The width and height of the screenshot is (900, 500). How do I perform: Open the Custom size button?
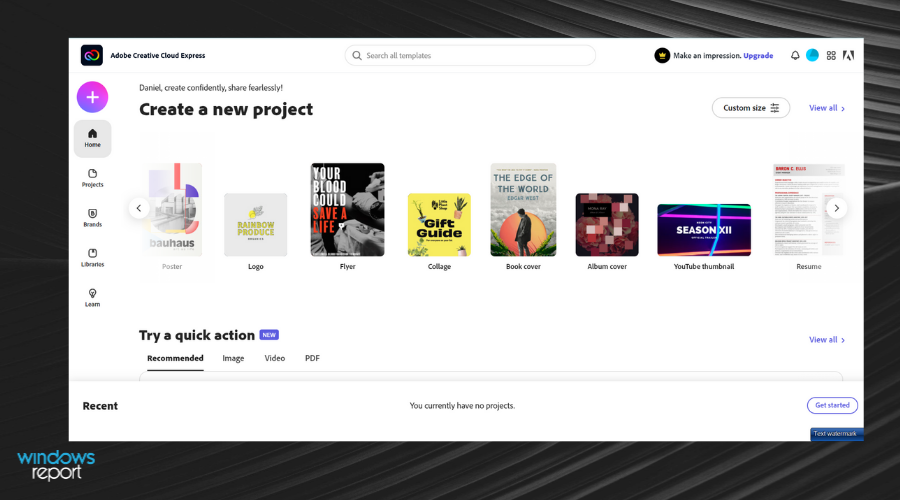tap(751, 108)
